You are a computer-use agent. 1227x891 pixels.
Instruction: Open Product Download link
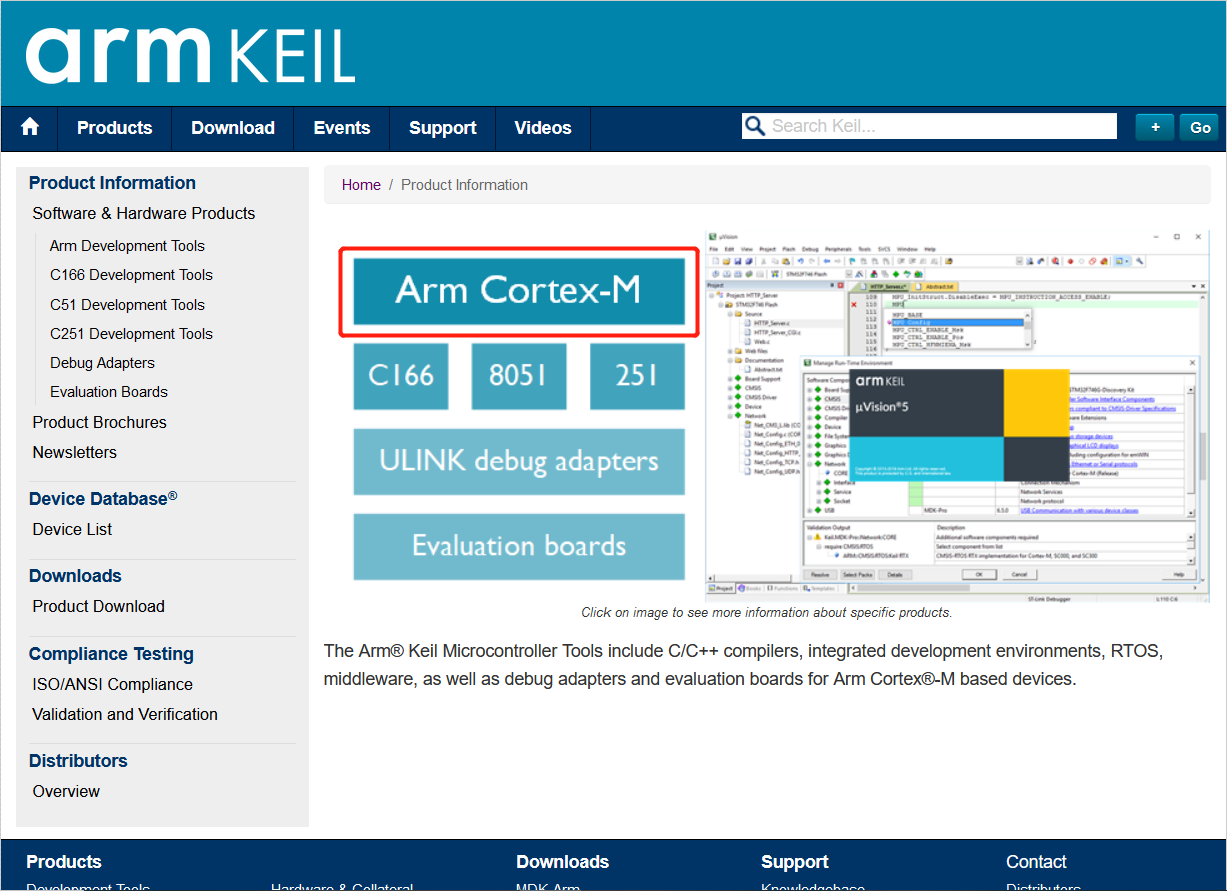(98, 606)
